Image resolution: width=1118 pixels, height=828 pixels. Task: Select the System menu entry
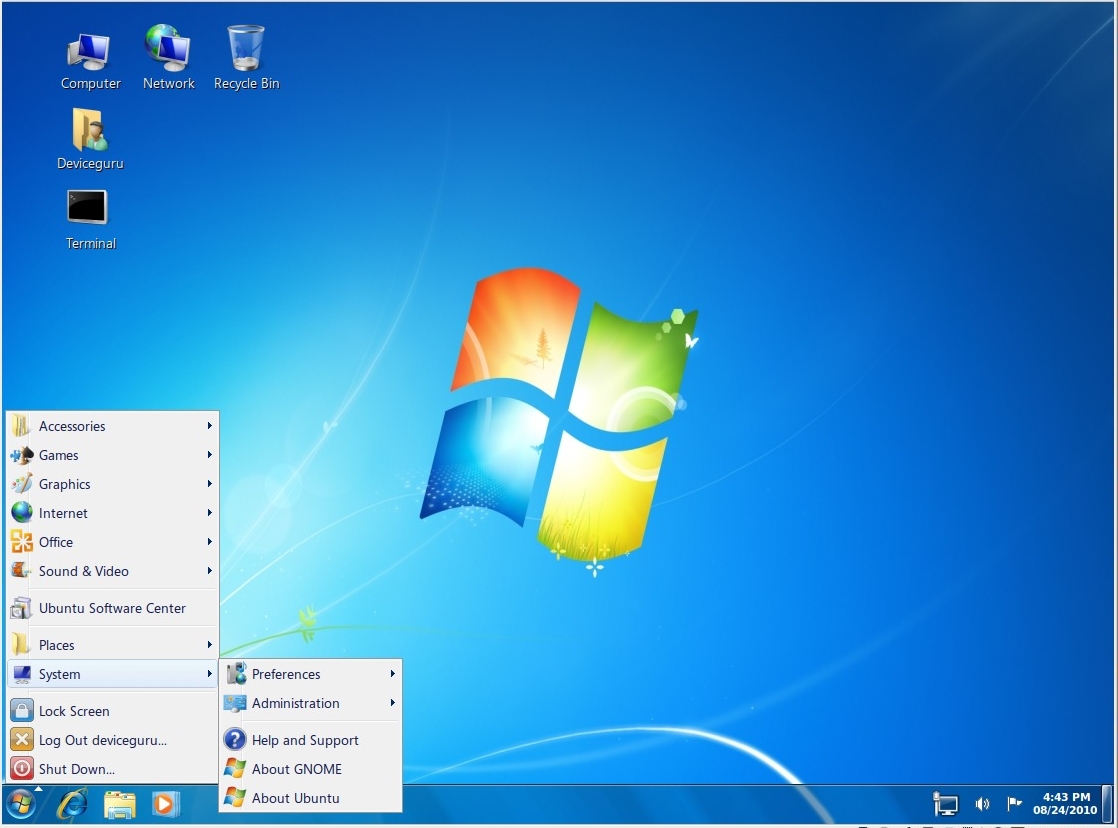[112, 674]
